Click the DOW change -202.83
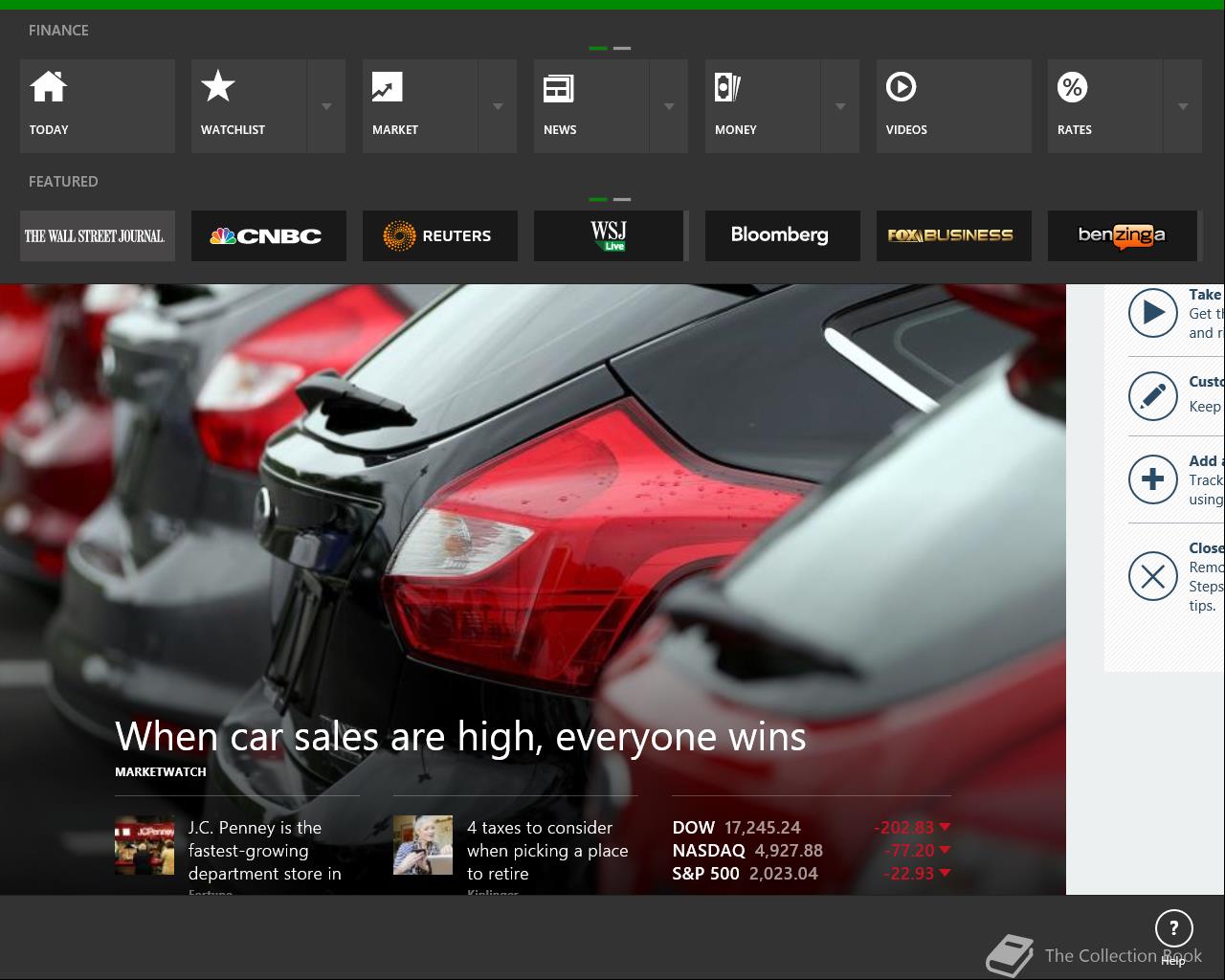The height and width of the screenshot is (980, 1225). click(912, 828)
